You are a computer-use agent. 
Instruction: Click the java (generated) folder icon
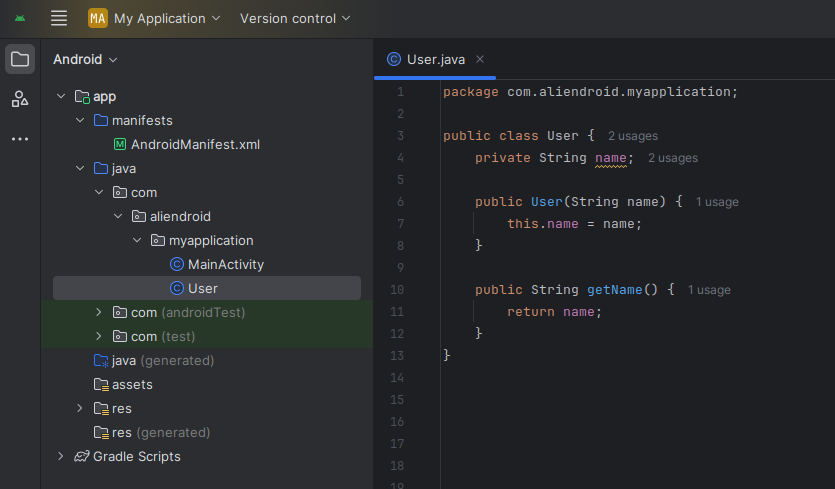(x=101, y=361)
